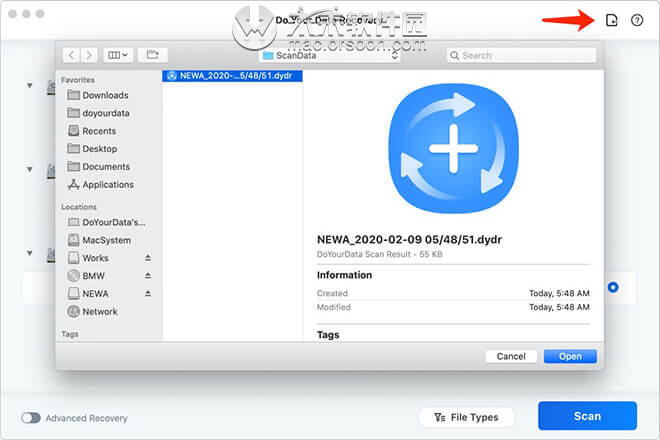Image resolution: width=660 pixels, height=440 pixels.
Task: Open the help question mark icon
Action: click(637, 20)
